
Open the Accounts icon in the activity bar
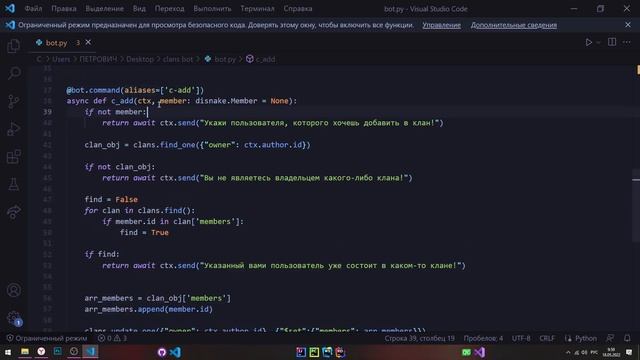(x=13, y=290)
